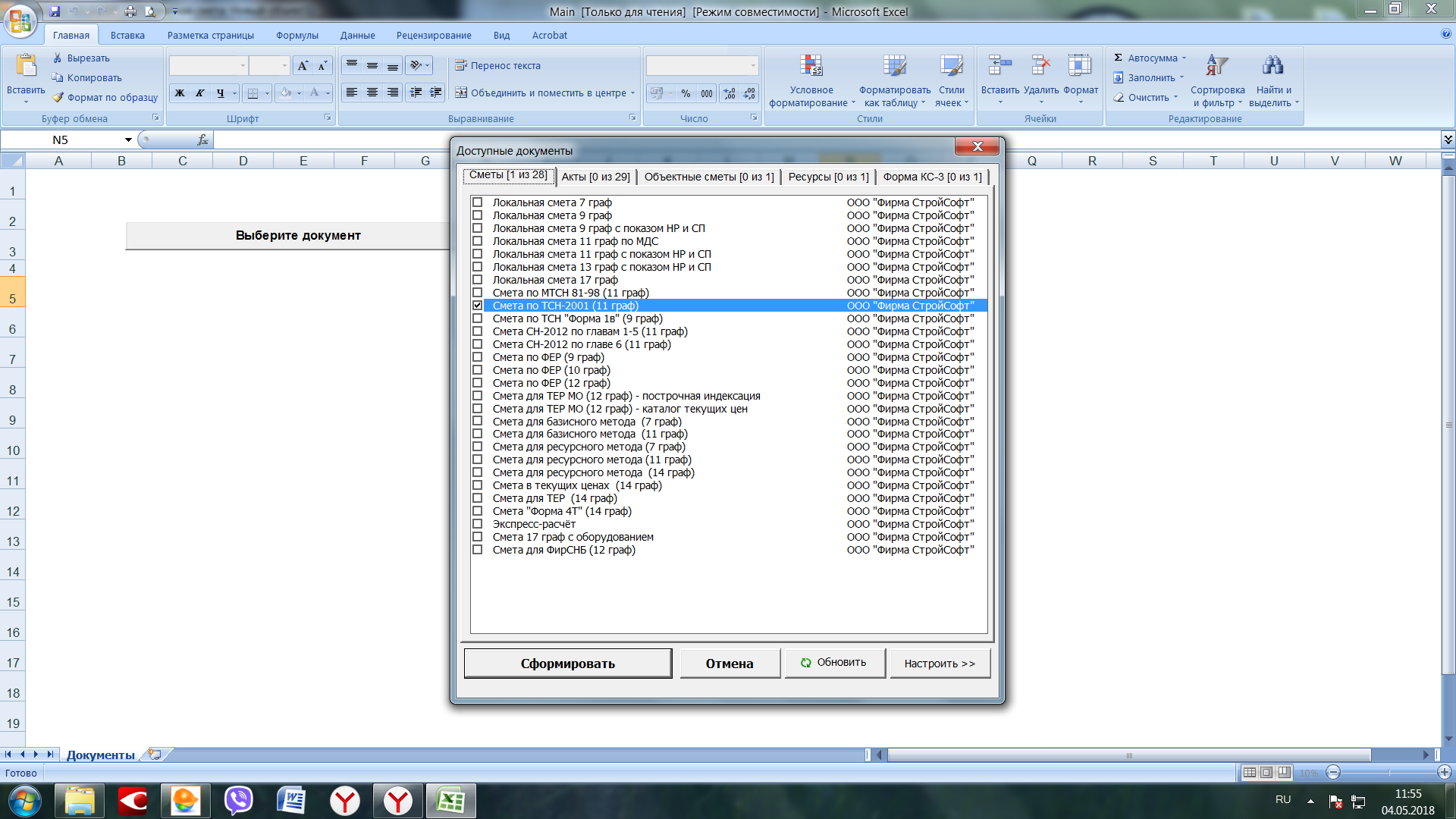Click the Перенос текста button
1456x819 pixels.
[x=498, y=66]
